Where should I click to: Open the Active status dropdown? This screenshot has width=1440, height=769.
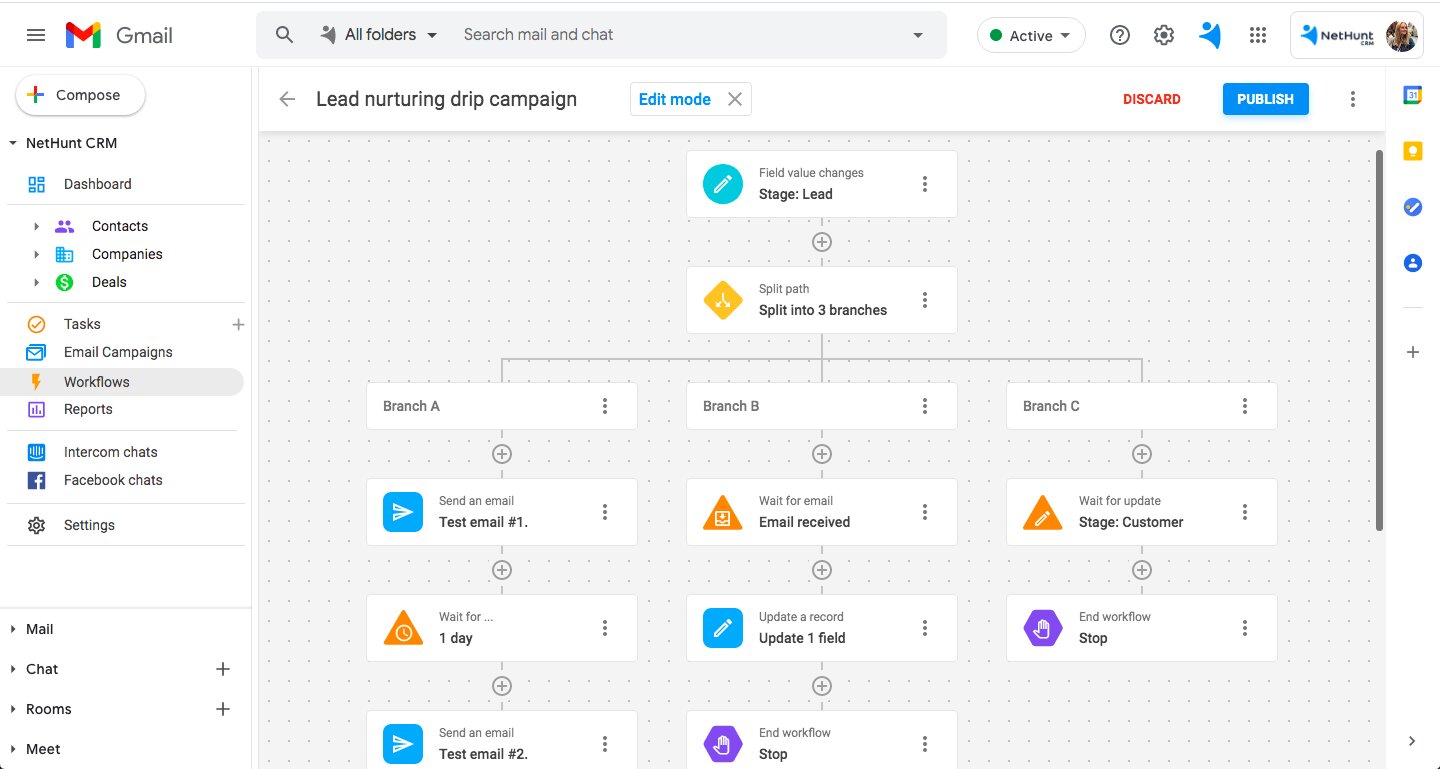click(x=1030, y=35)
